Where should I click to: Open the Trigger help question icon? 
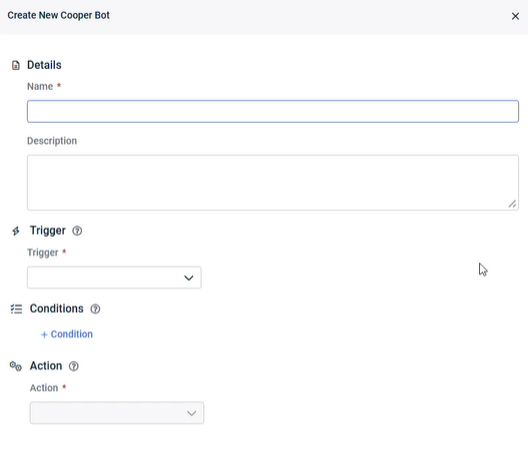point(77,231)
